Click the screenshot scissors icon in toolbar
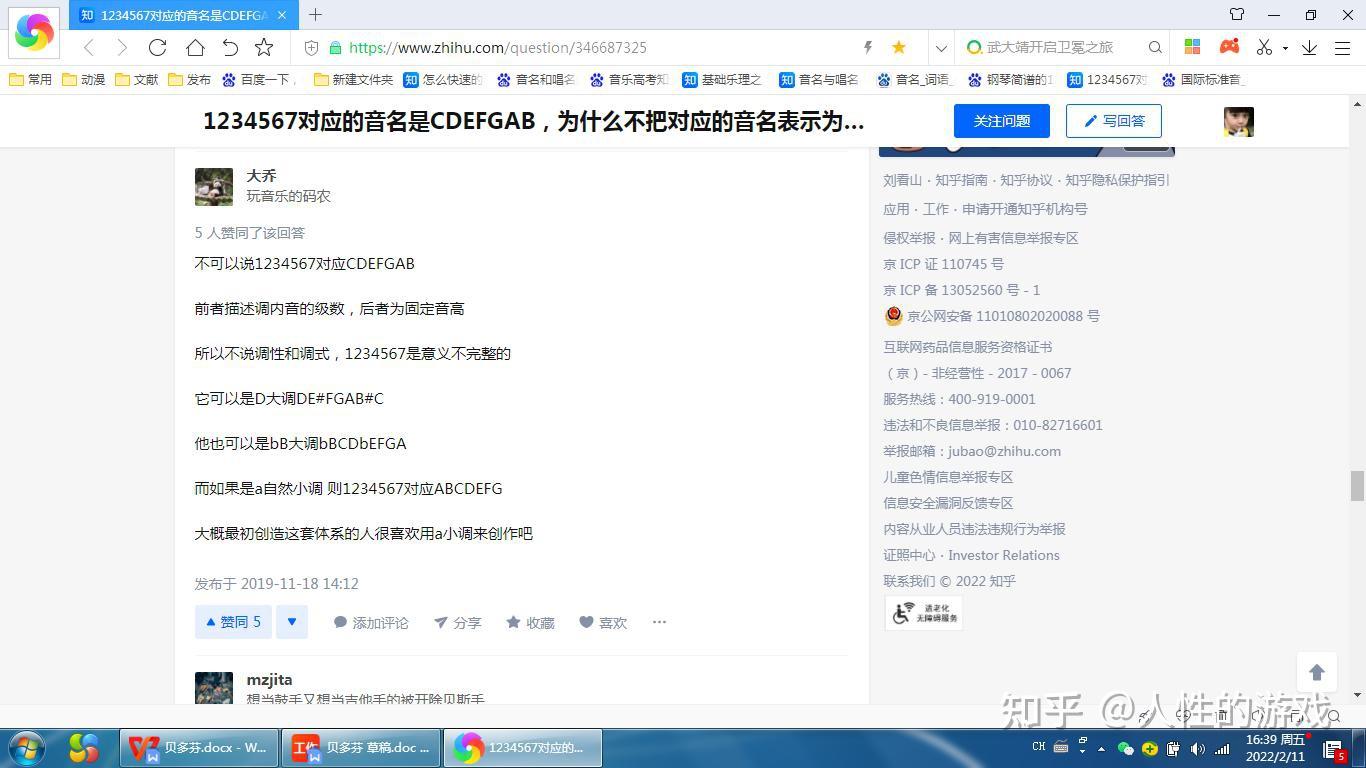 [1264, 47]
